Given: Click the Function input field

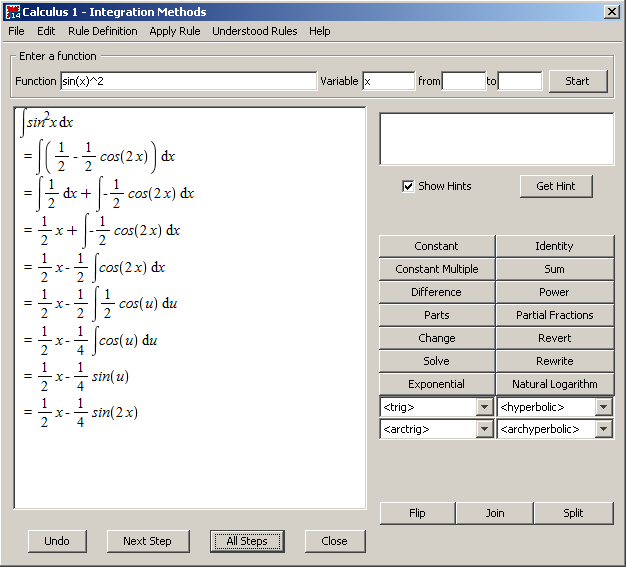Looking at the screenshot, I should pyautogui.click(x=188, y=81).
